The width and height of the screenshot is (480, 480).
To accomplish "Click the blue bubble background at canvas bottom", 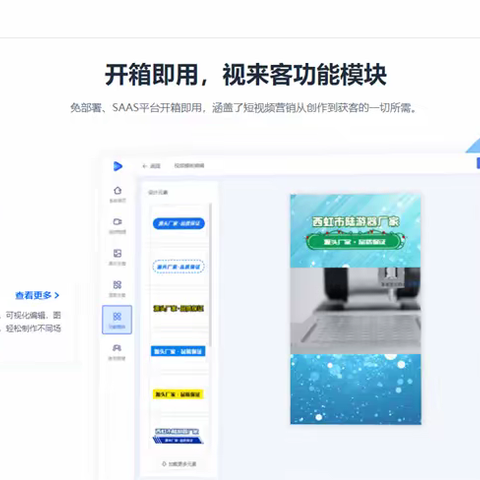I will (x=355, y=389).
